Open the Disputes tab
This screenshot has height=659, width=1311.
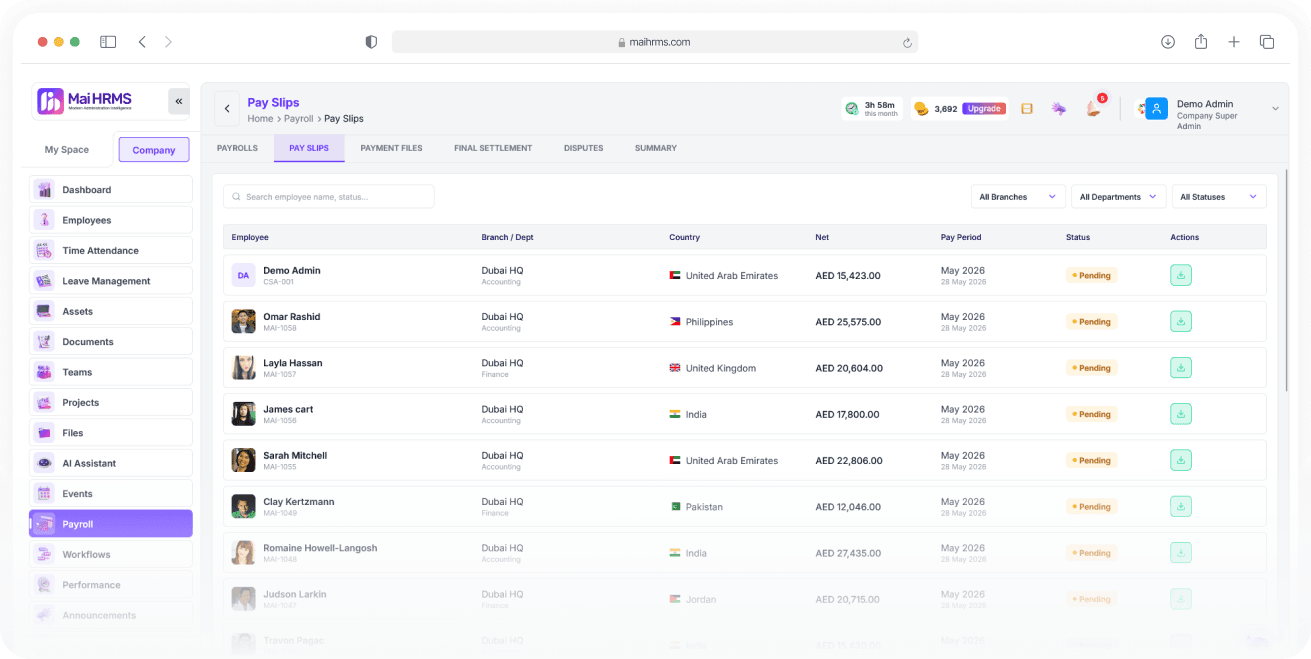coord(583,148)
